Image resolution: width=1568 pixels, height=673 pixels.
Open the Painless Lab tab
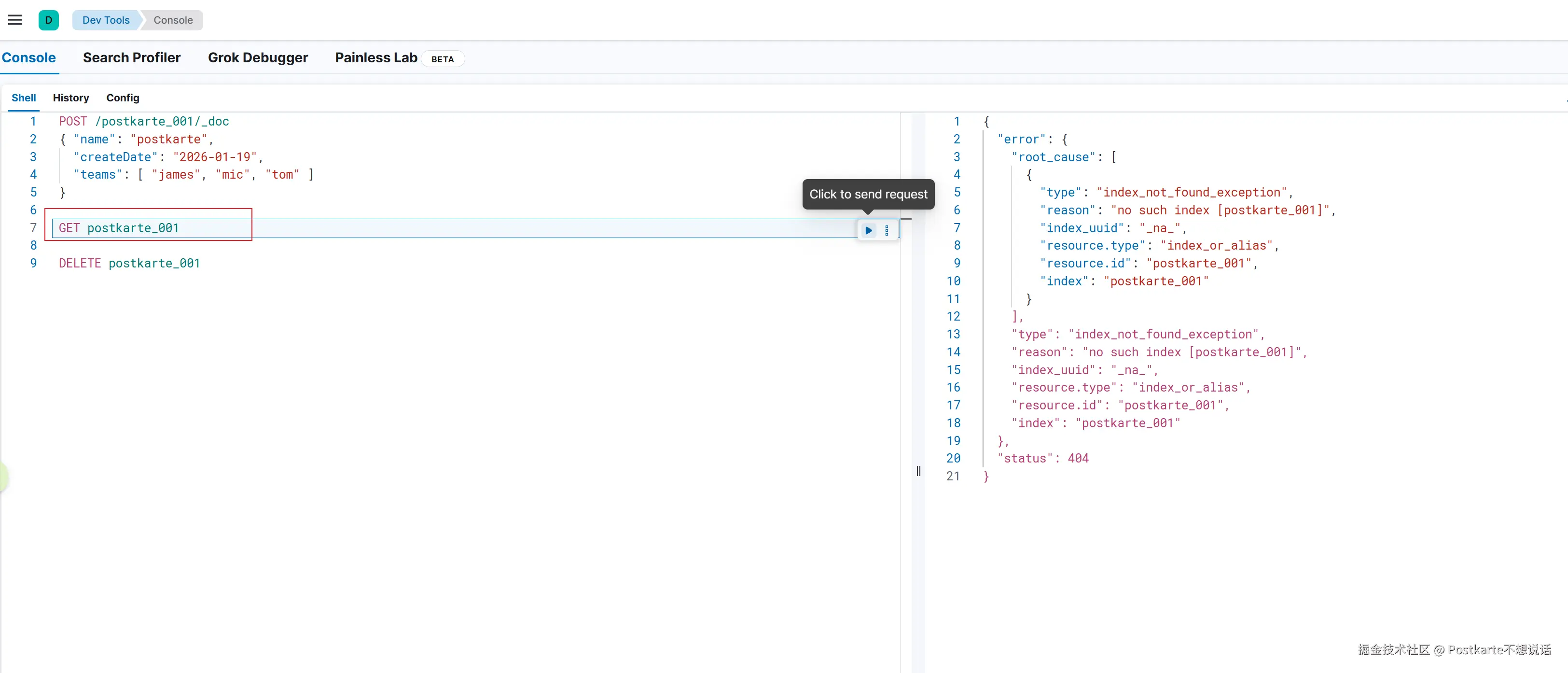coord(375,58)
